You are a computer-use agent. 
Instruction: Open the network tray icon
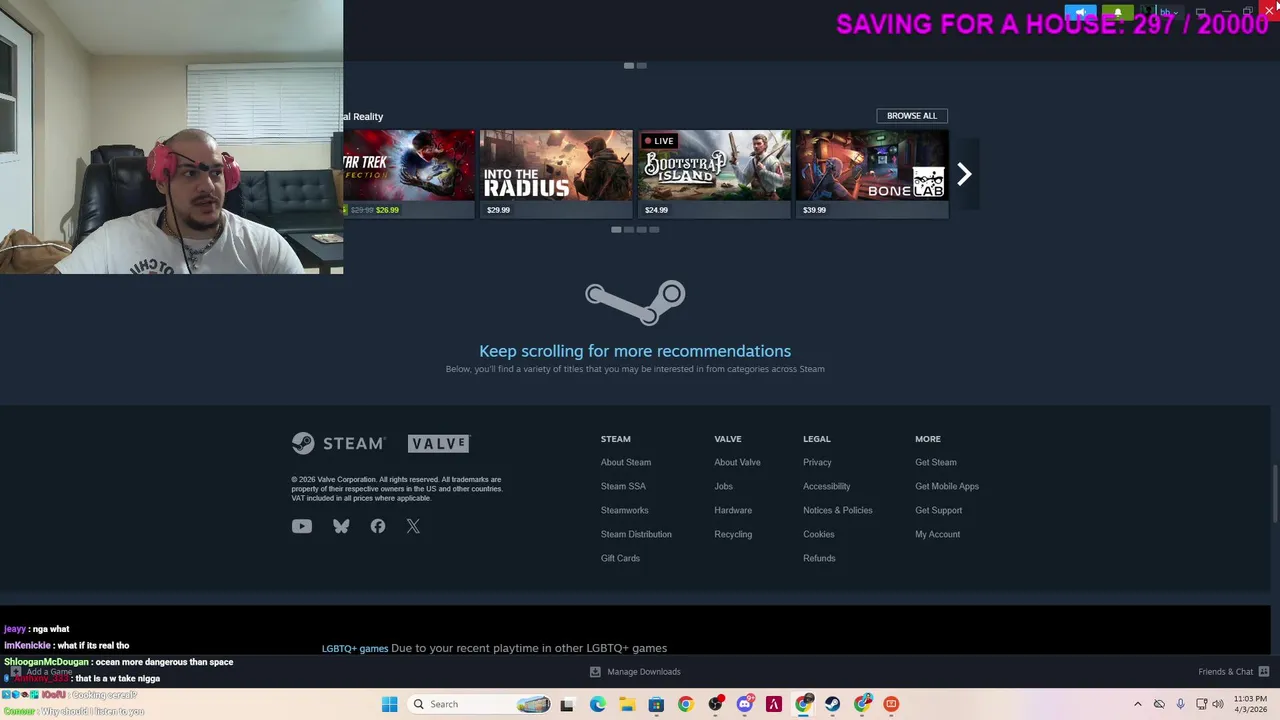pos(1201,704)
